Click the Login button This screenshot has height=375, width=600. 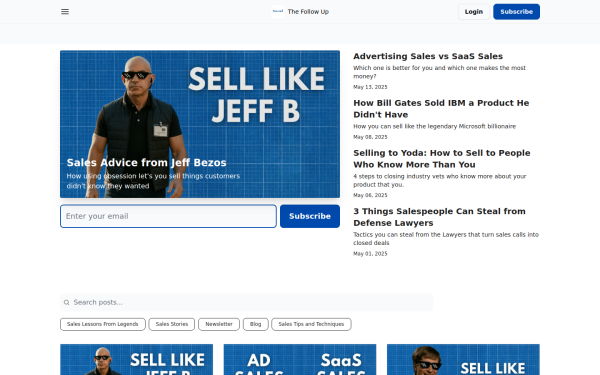(x=474, y=12)
